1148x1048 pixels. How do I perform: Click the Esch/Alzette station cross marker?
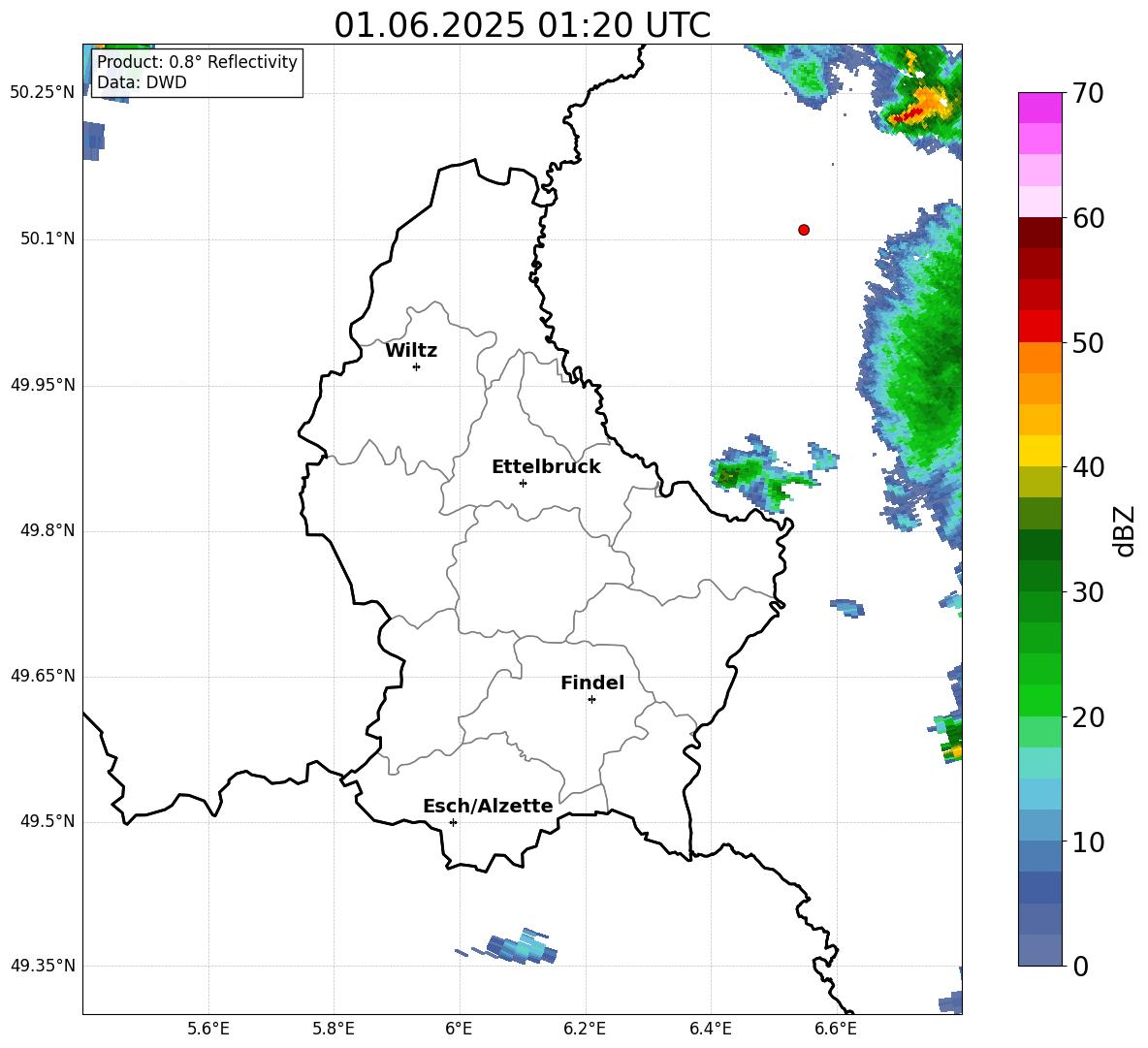click(453, 822)
